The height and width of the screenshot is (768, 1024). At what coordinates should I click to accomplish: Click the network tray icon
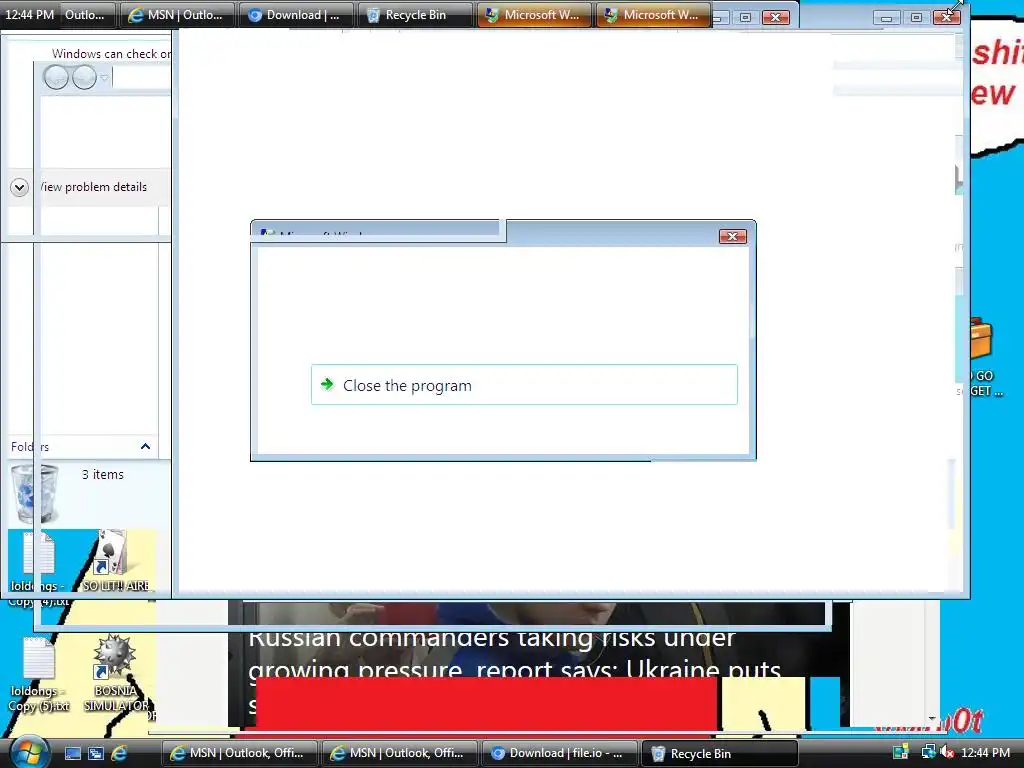point(927,753)
